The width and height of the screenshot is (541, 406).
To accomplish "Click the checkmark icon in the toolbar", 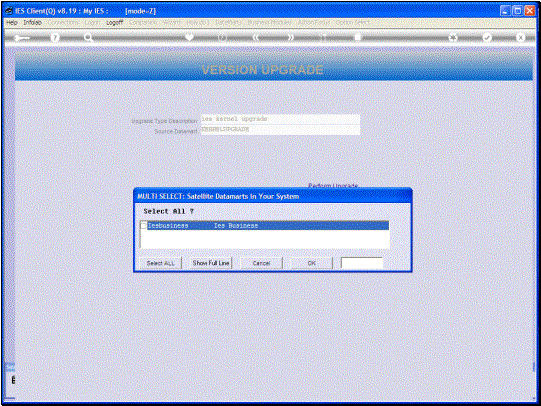I will coord(487,38).
